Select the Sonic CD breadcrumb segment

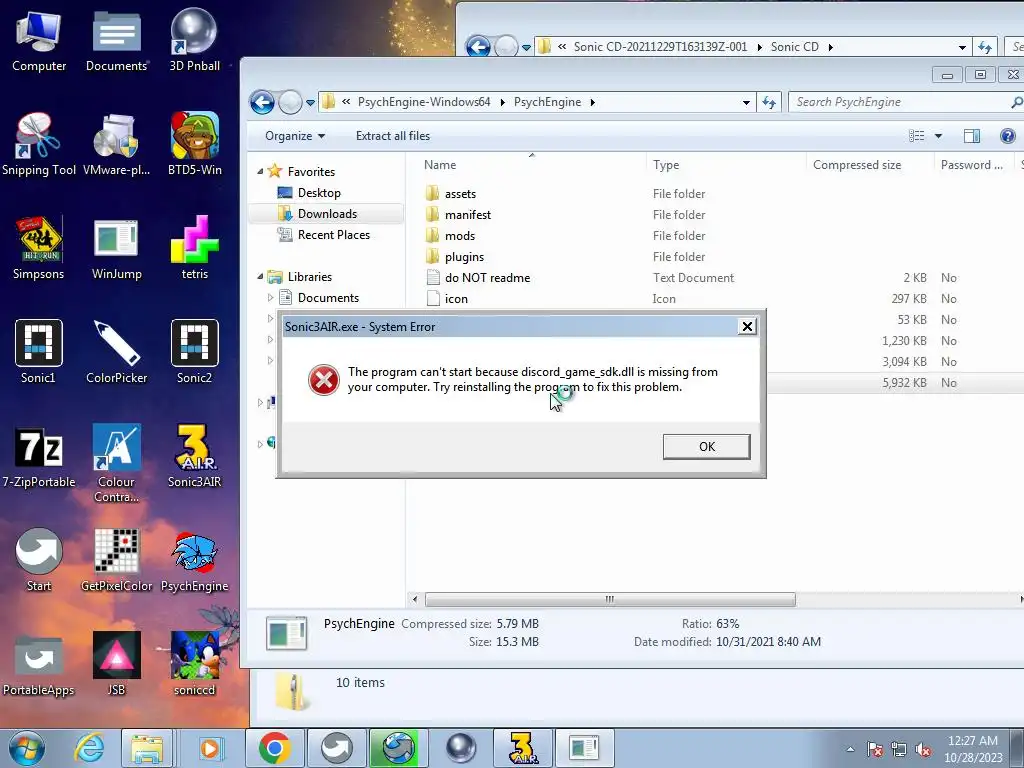click(x=794, y=47)
